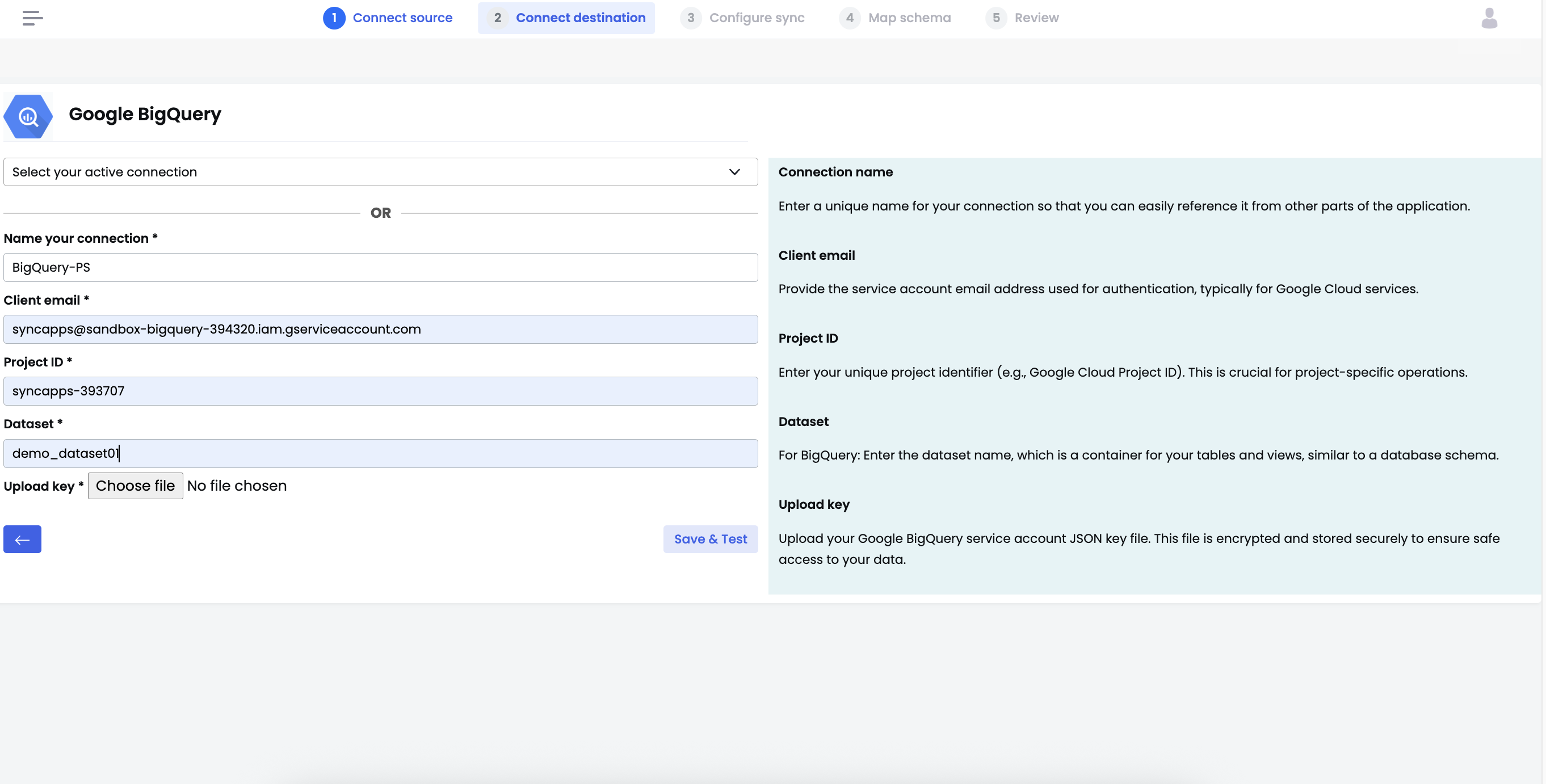Click the Google BigQuery logo icon
The width and height of the screenshot is (1546, 784).
pyautogui.click(x=28, y=116)
